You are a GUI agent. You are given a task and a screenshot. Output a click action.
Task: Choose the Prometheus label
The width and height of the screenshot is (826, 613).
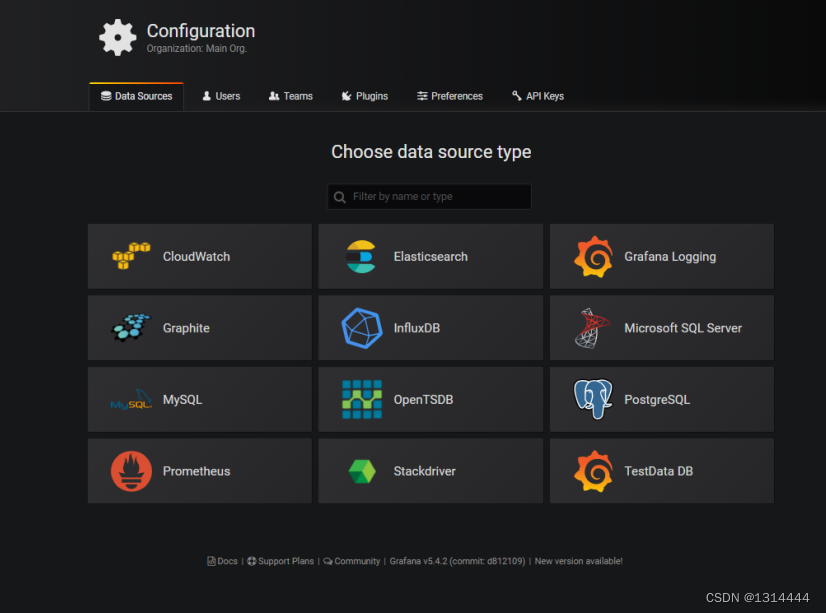pos(196,471)
